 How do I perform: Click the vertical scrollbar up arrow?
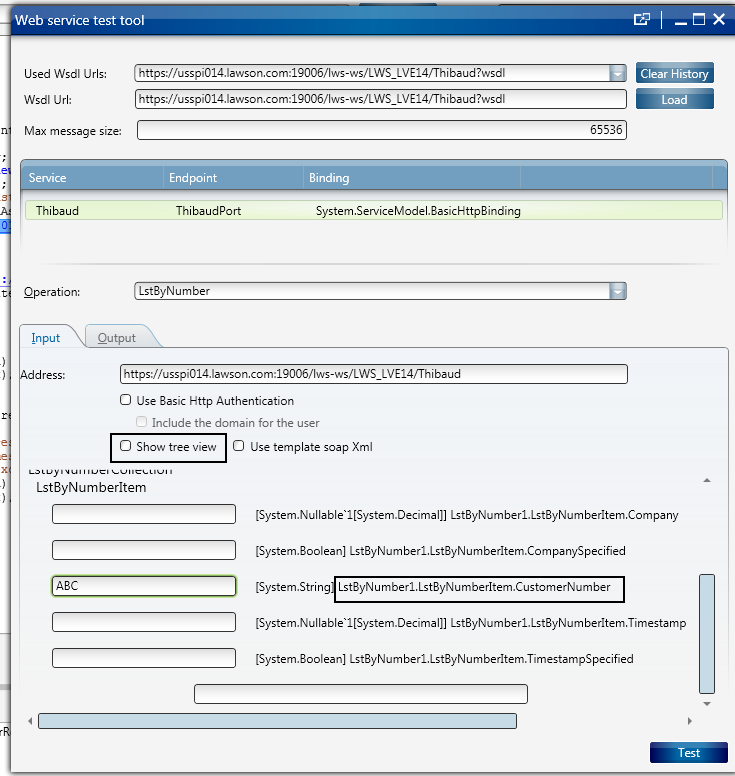pos(707,481)
